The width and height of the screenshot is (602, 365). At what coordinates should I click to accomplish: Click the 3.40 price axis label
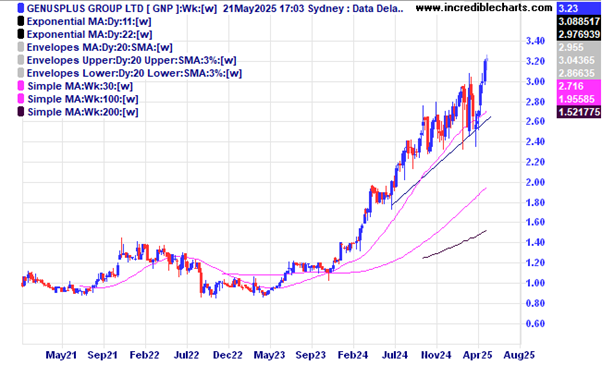[x=535, y=41]
